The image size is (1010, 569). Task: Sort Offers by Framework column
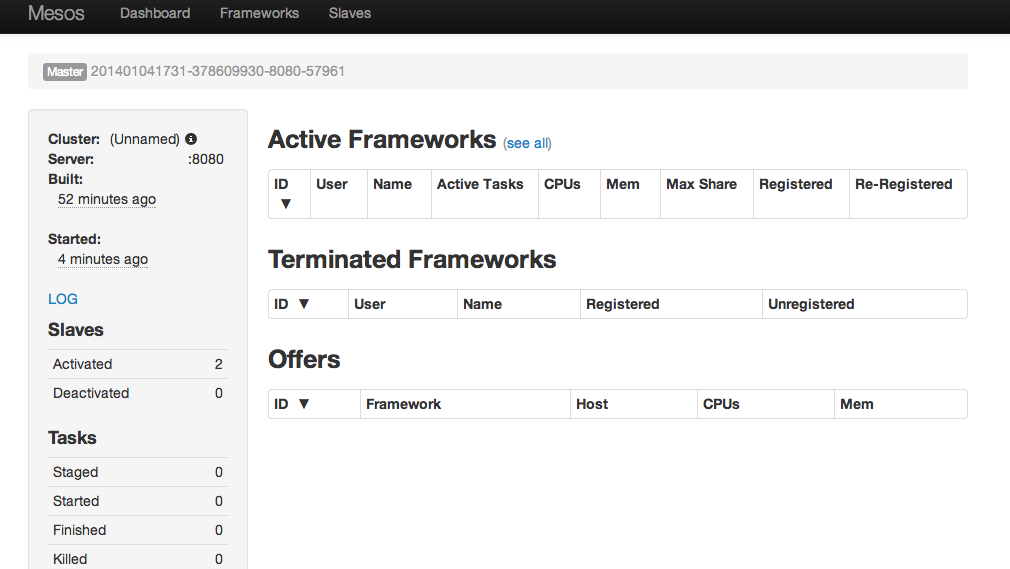click(403, 404)
